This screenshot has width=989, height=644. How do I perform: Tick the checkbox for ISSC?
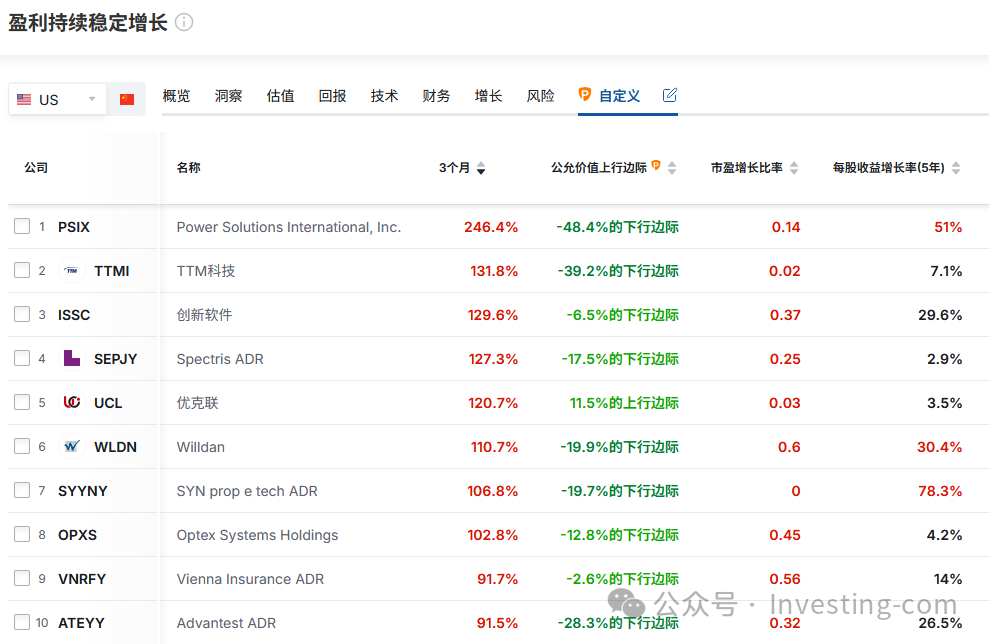click(22, 315)
